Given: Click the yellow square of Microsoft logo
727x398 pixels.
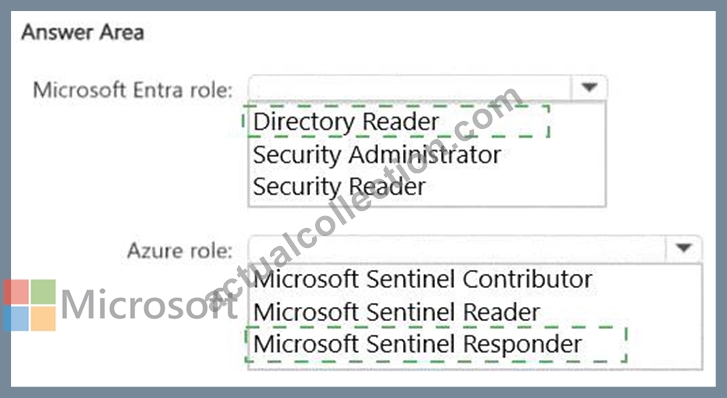Looking at the screenshot, I should (44, 319).
